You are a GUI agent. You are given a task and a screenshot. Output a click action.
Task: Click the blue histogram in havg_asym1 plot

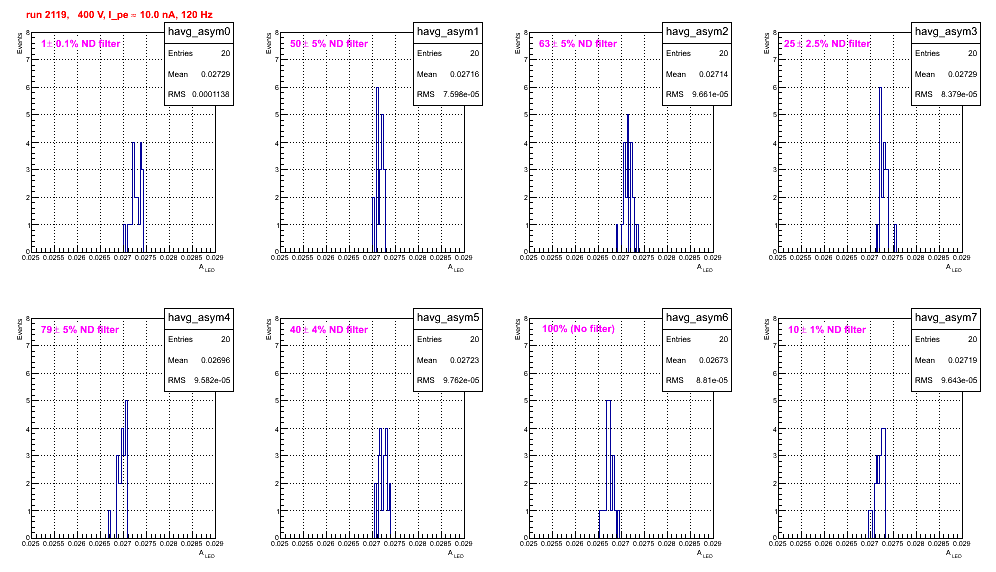click(x=379, y=170)
